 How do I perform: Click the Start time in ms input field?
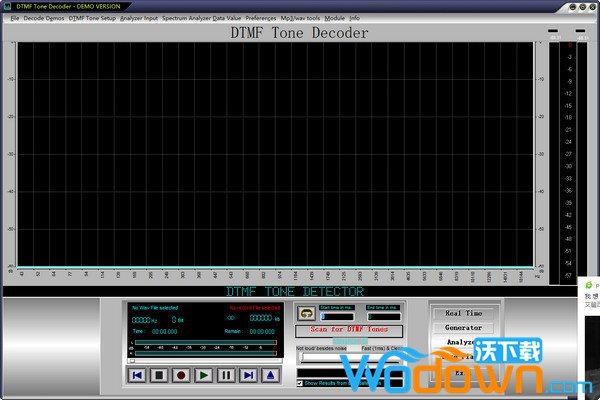(337, 317)
